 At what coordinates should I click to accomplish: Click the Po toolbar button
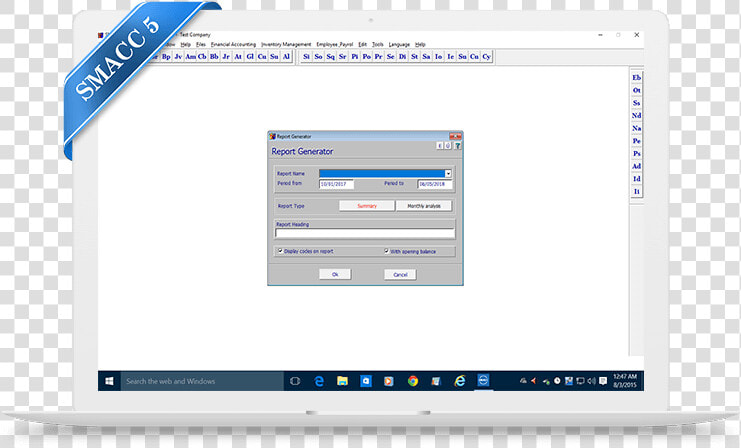point(367,57)
